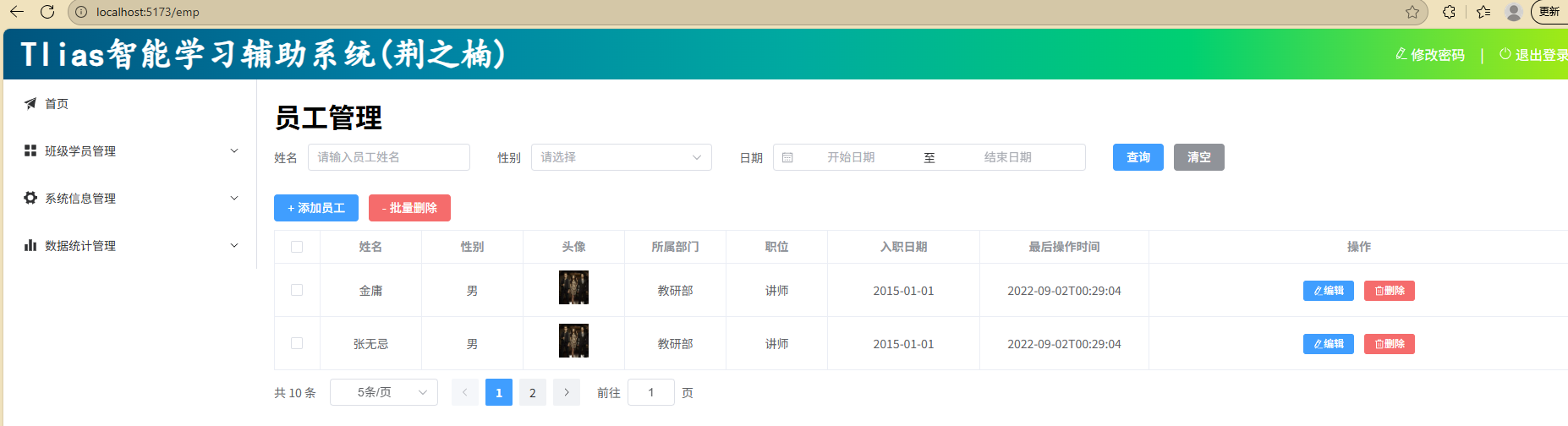Check the checkbox for 金庸 row
Image resolution: width=1568 pixels, height=426 pixels.
[297, 290]
